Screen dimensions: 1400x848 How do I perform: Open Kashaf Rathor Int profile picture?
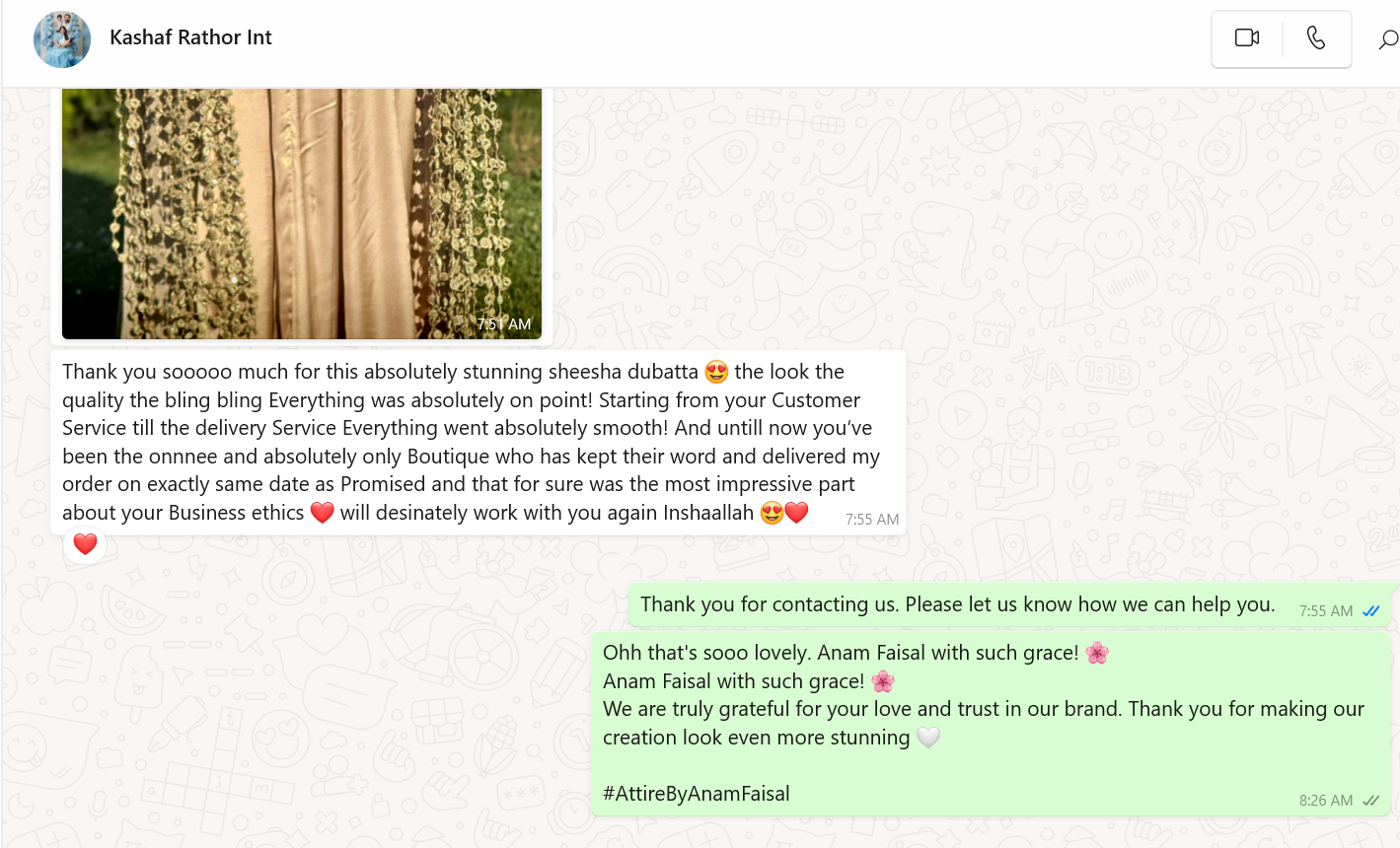tap(62, 39)
